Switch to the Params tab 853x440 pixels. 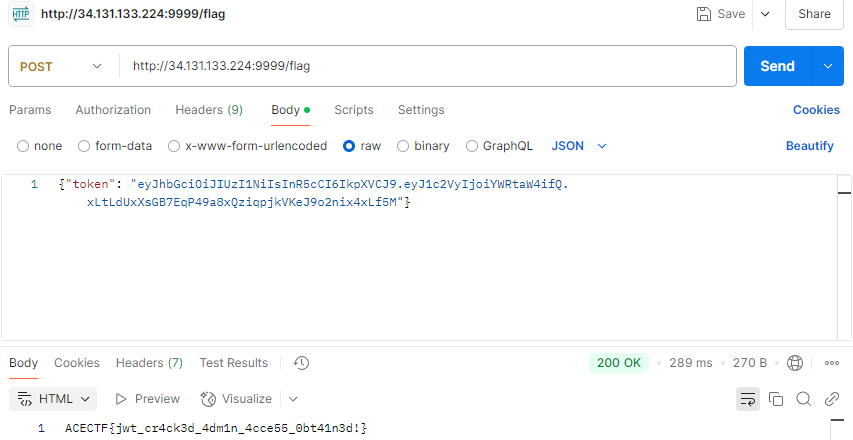click(30, 110)
